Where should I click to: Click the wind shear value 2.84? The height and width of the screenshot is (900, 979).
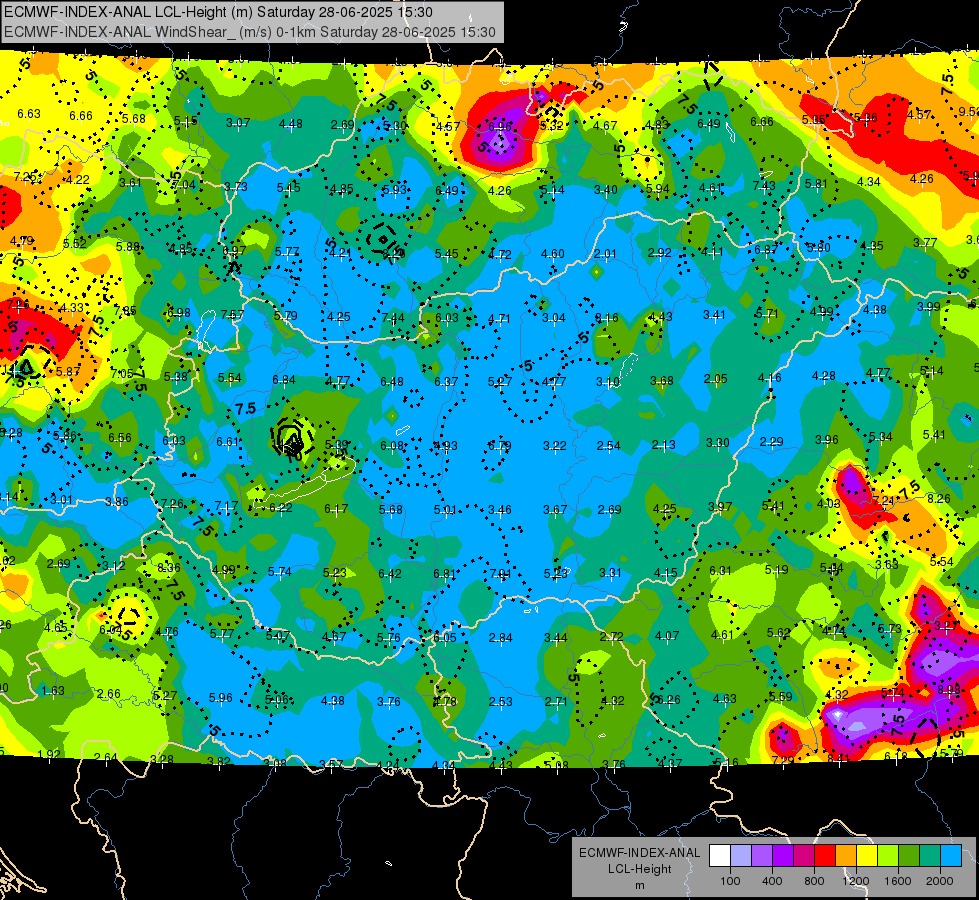click(x=501, y=638)
